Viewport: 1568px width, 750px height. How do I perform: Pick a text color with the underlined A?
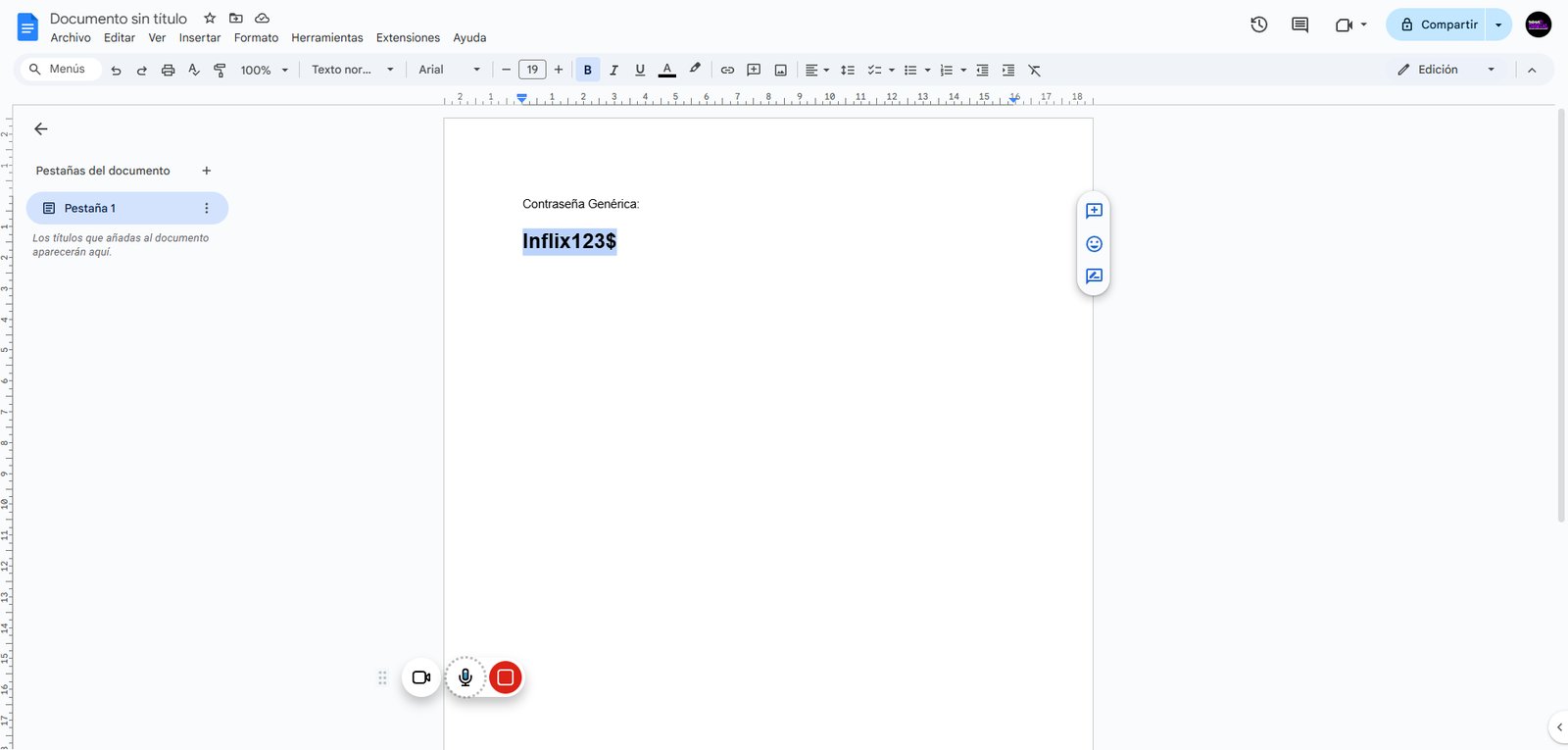point(667,70)
